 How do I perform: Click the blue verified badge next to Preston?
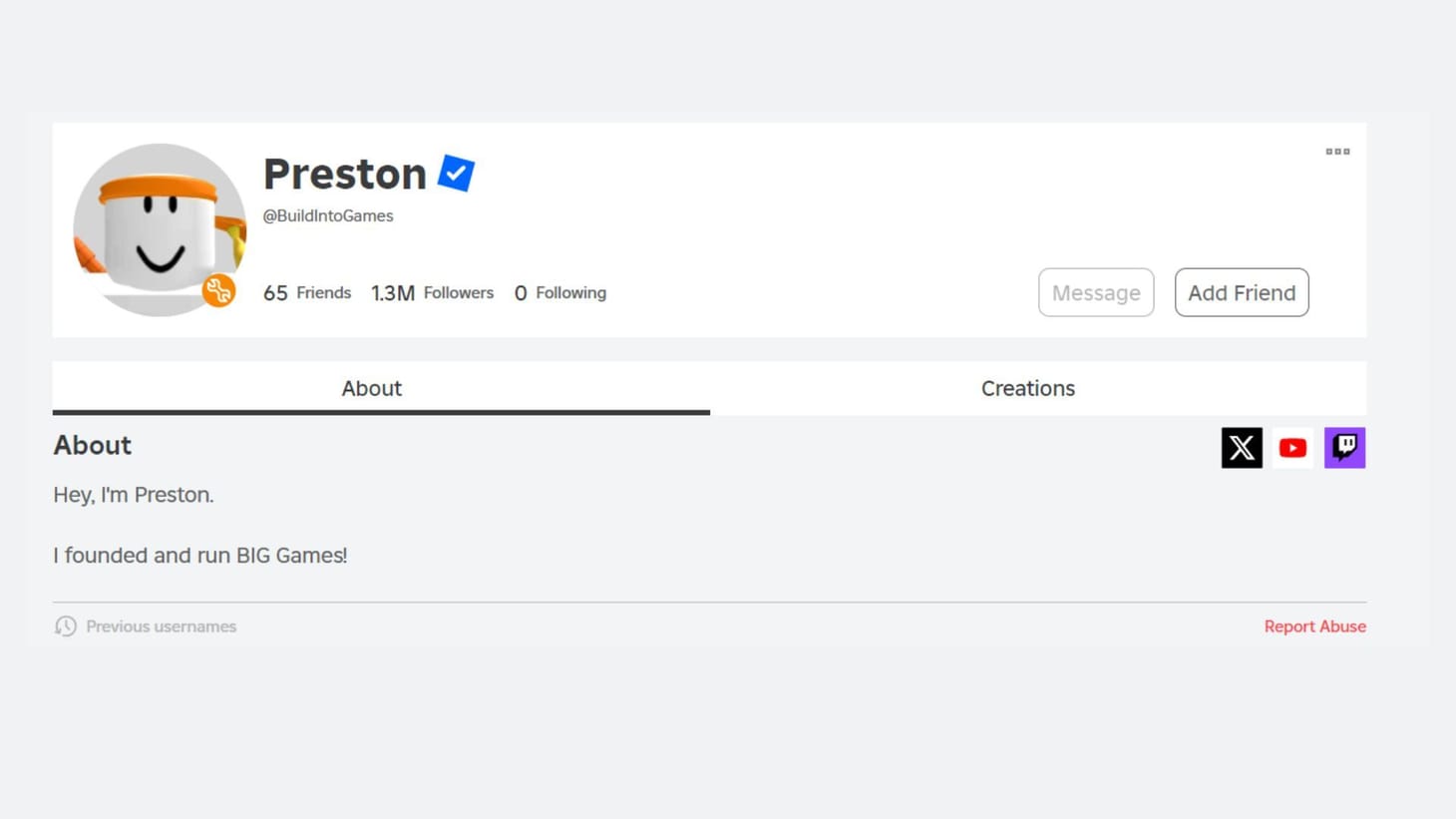pyautogui.click(x=456, y=174)
